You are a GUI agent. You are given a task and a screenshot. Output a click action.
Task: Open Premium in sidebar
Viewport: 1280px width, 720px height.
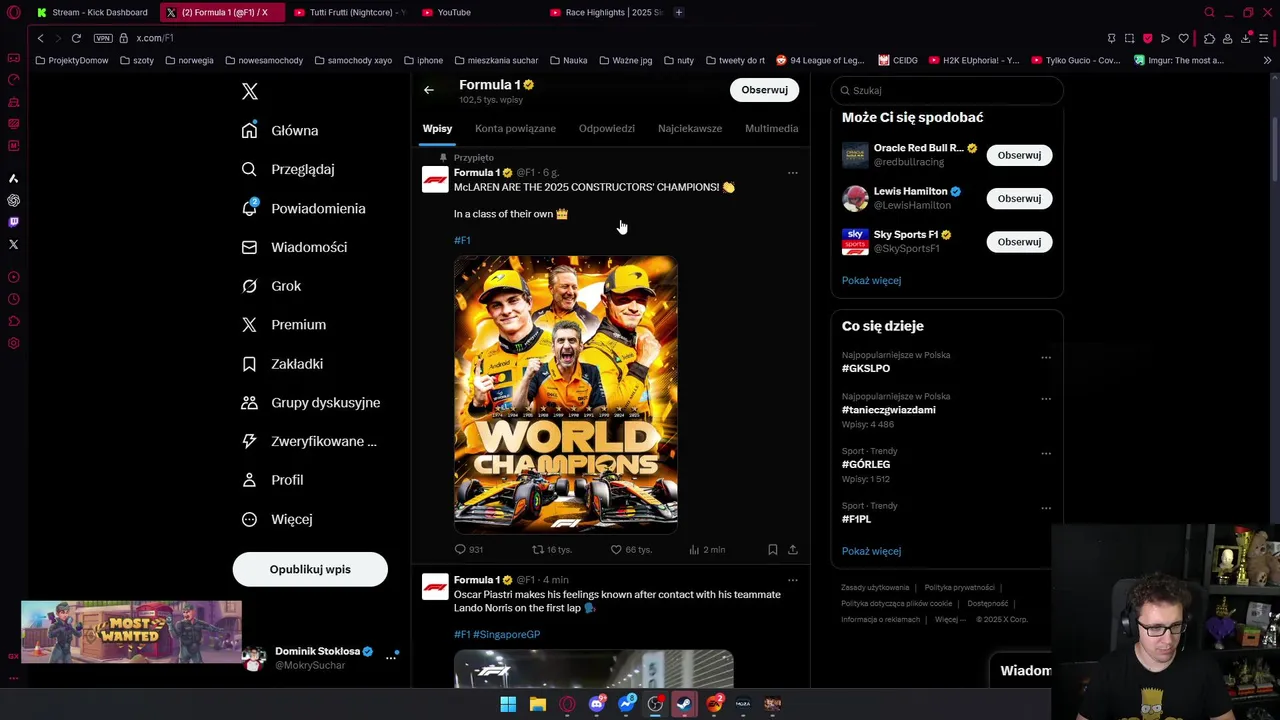pos(284,324)
